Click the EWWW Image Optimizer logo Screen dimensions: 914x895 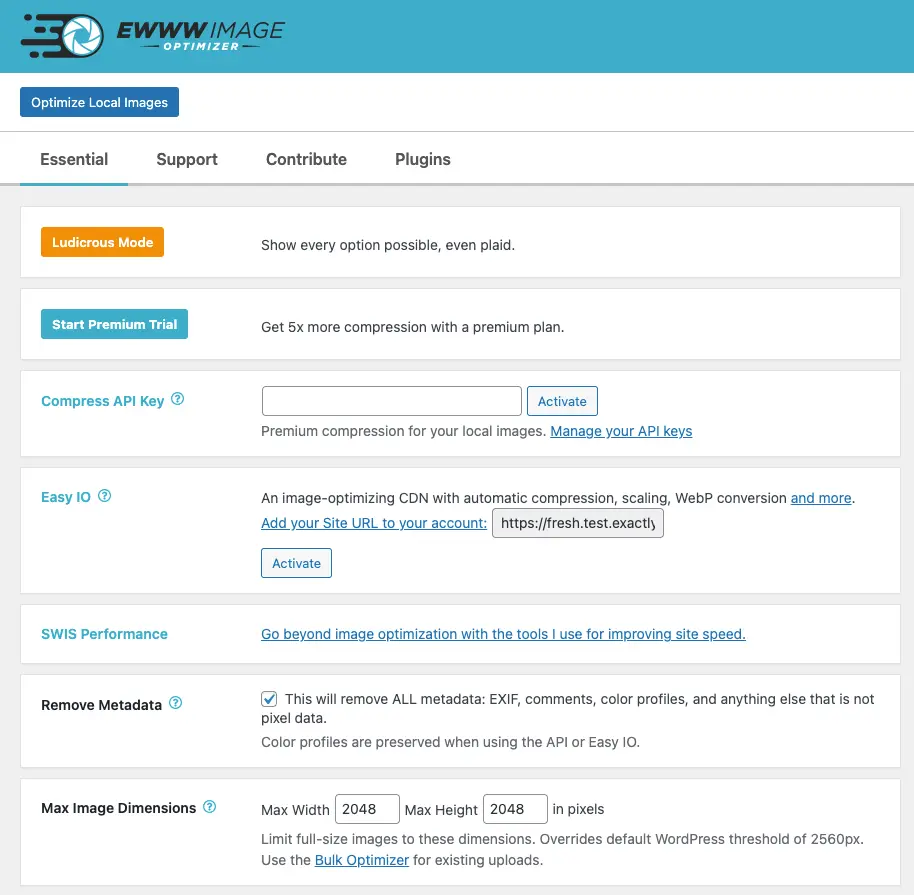153,36
